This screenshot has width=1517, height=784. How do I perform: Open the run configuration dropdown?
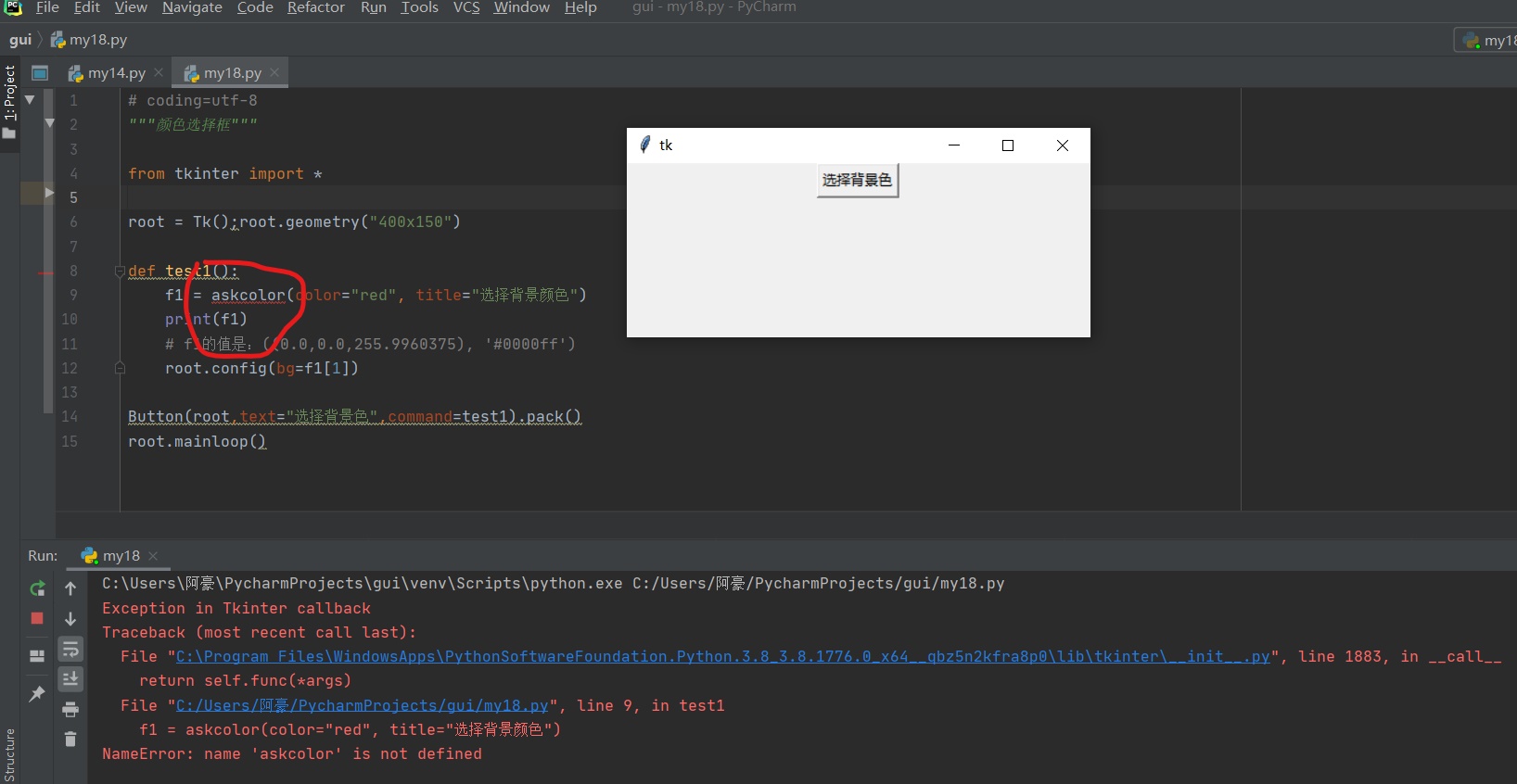click(1486, 40)
